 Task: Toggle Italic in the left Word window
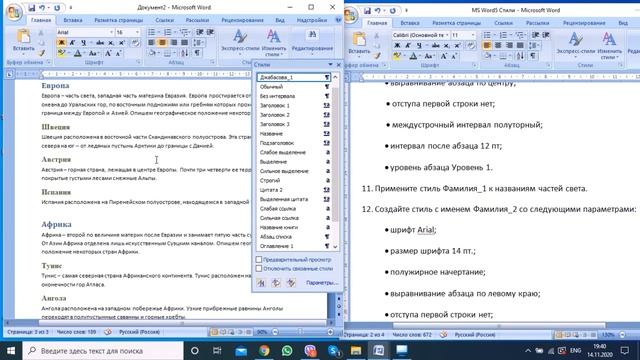coord(72,43)
